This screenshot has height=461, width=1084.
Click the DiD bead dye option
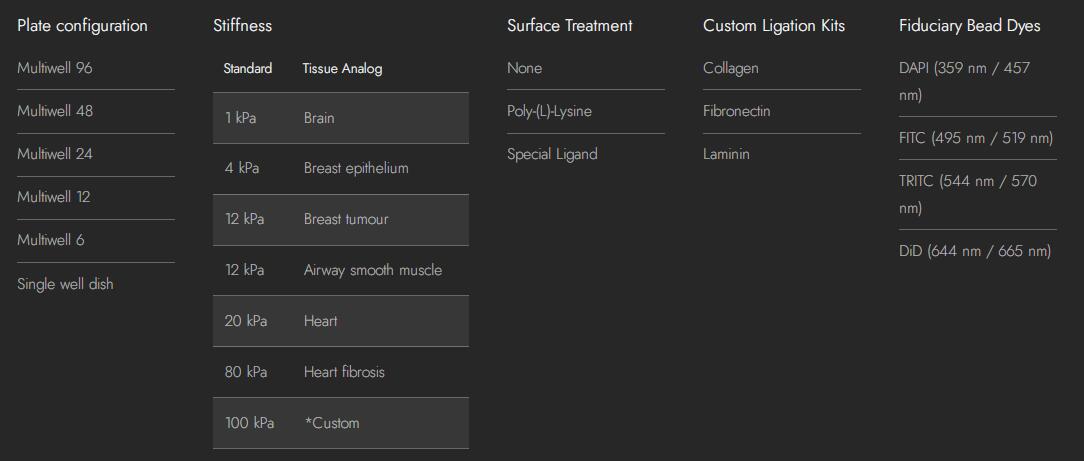click(x=975, y=251)
